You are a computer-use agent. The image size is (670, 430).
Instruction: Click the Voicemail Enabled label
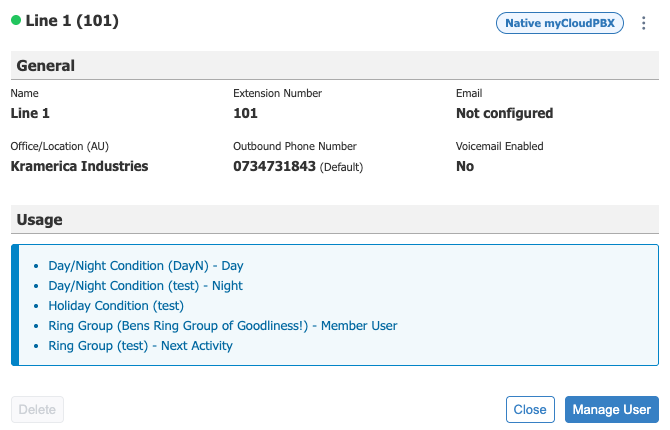pyautogui.click(x=500, y=146)
